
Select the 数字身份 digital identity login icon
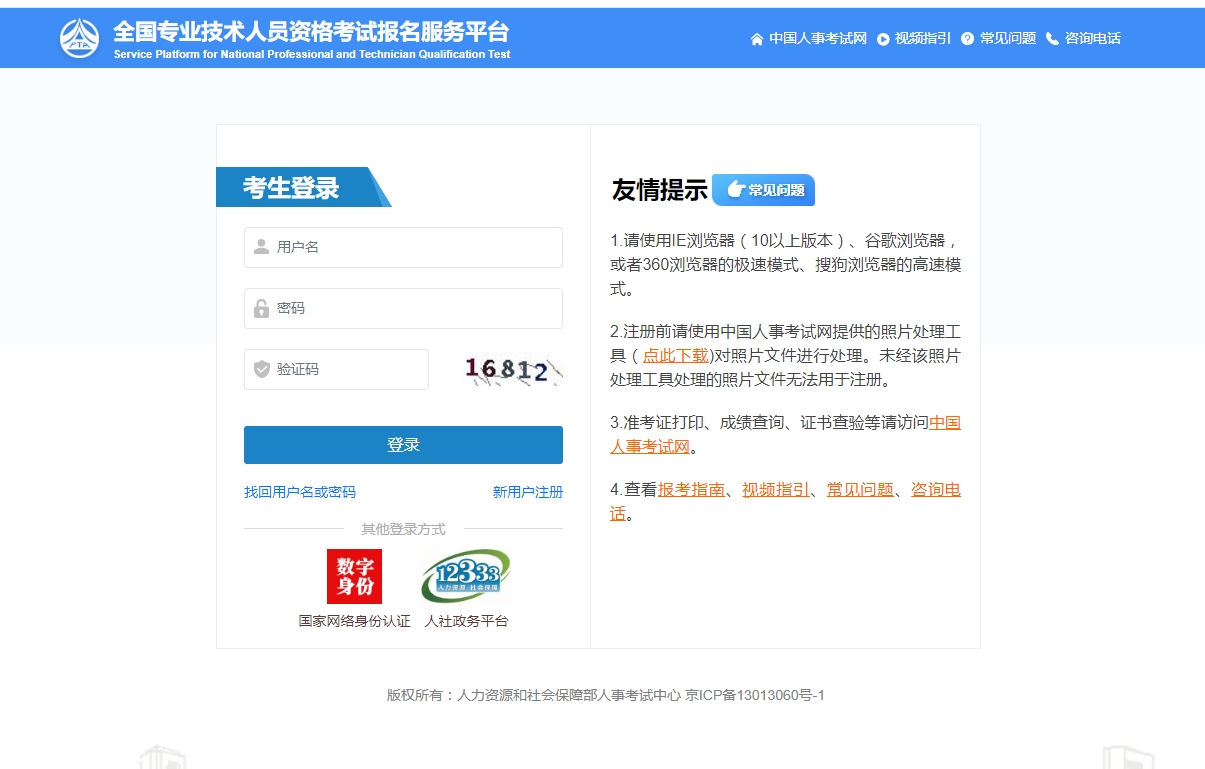pos(354,576)
